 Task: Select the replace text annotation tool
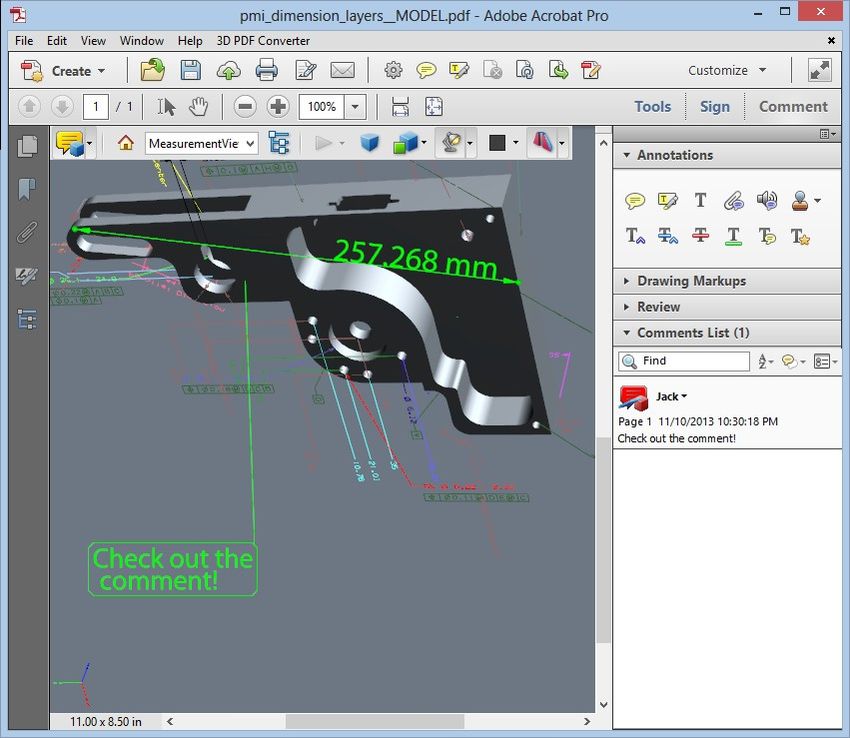(667, 236)
